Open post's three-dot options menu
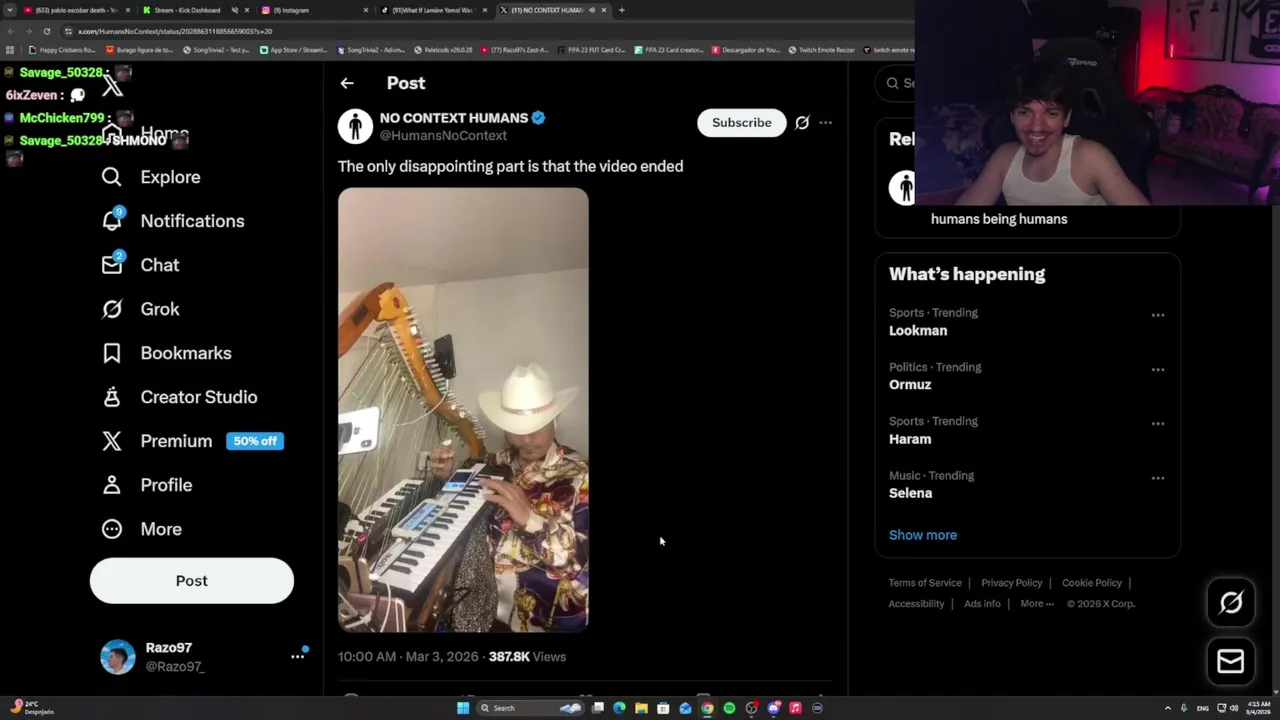The height and width of the screenshot is (720, 1280). (x=826, y=122)
